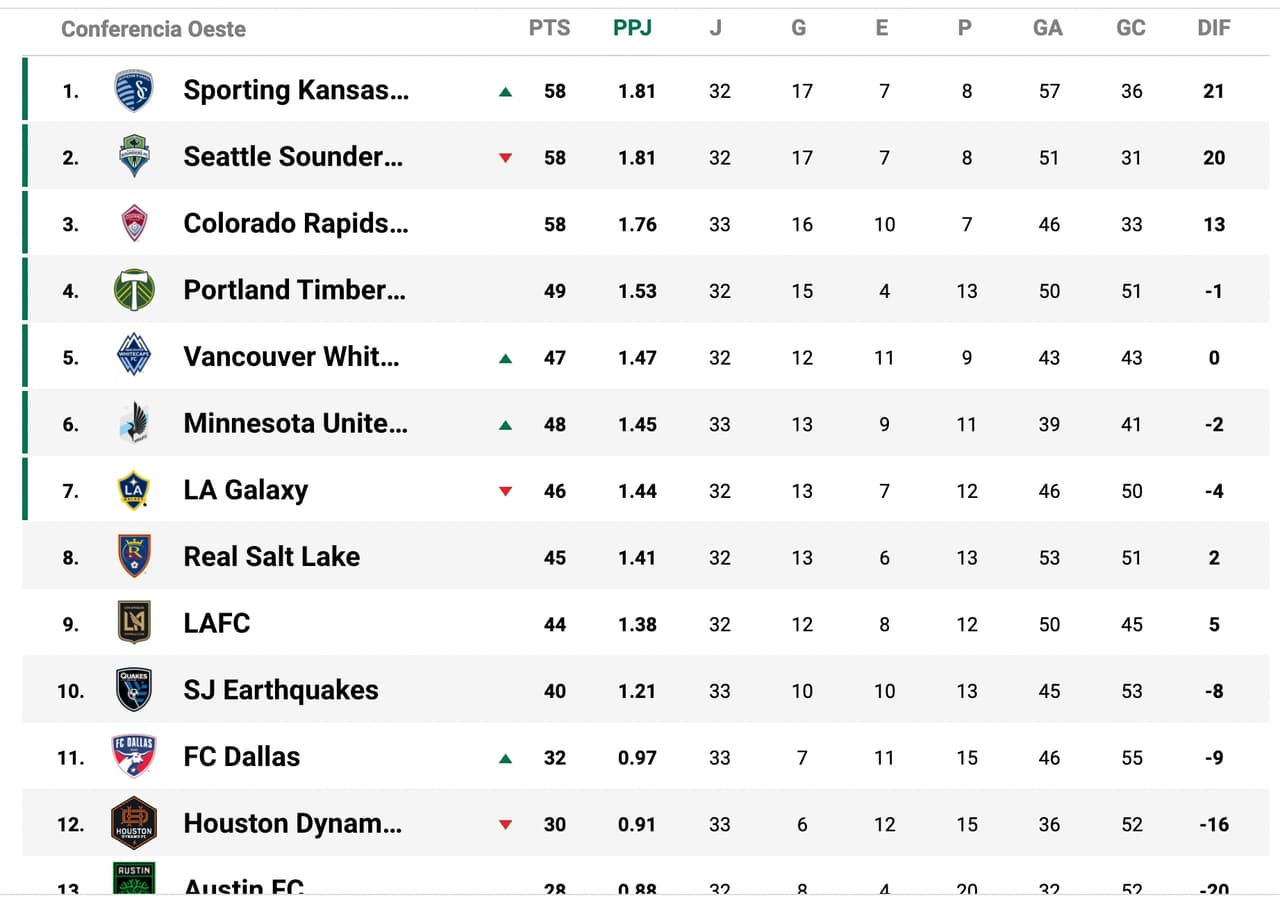This screenshot has height=900, width=1280.
Task: Sort table by PPJ column header
Action: tap(632, 28)
